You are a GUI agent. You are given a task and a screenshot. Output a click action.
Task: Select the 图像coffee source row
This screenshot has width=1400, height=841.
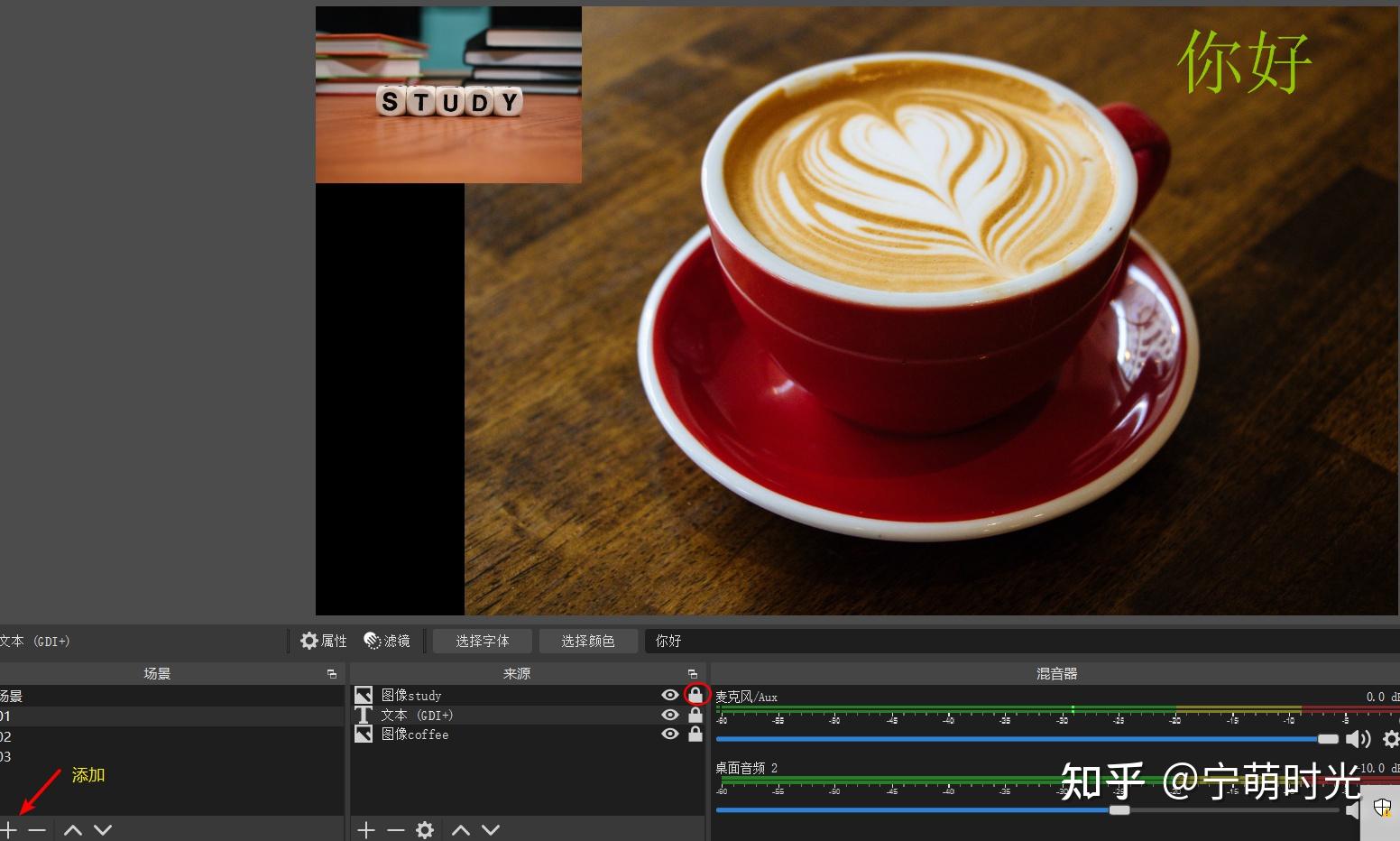coord(527,735)
